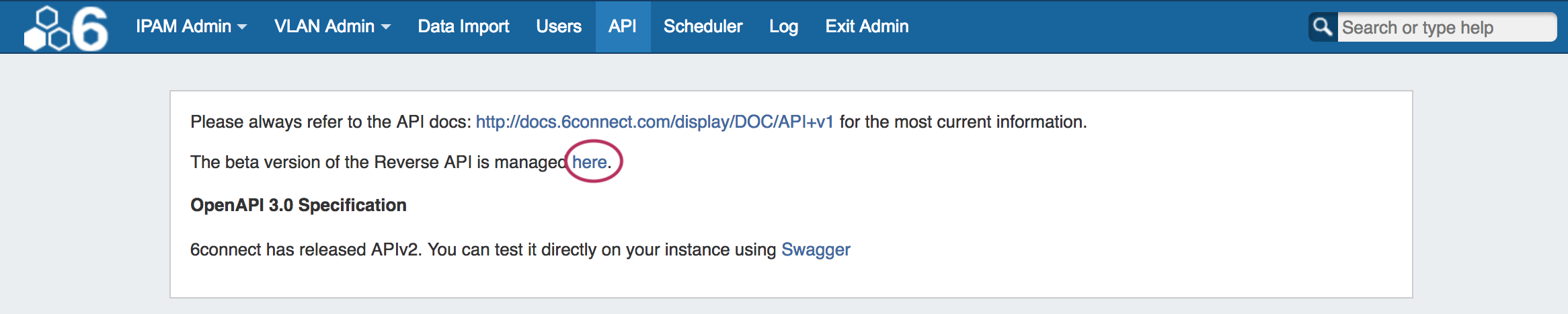
Task: Click the caret arrow beside IPAM Admin
Action: pyautogui.click(x=243, y=27)
